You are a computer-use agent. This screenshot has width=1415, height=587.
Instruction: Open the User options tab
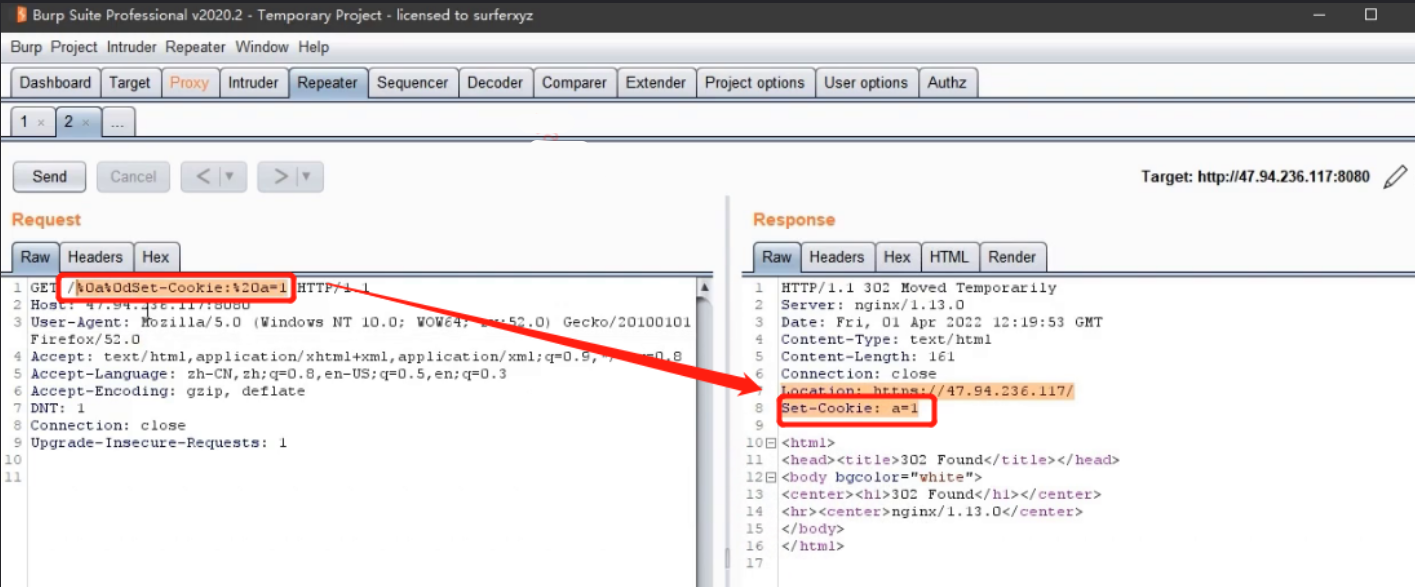click(866, 83)
